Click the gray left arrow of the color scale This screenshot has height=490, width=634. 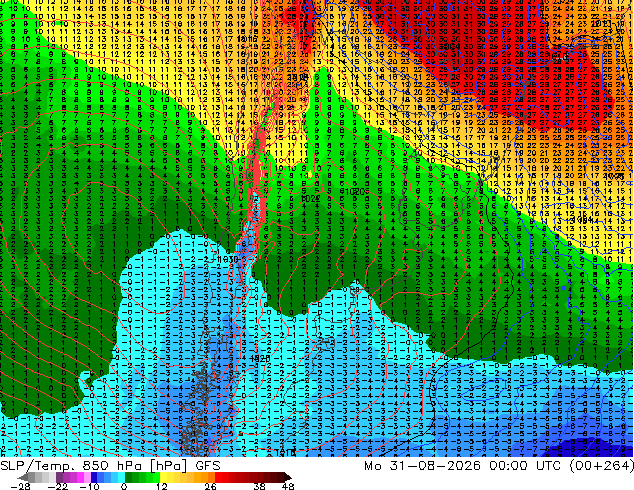22,477
